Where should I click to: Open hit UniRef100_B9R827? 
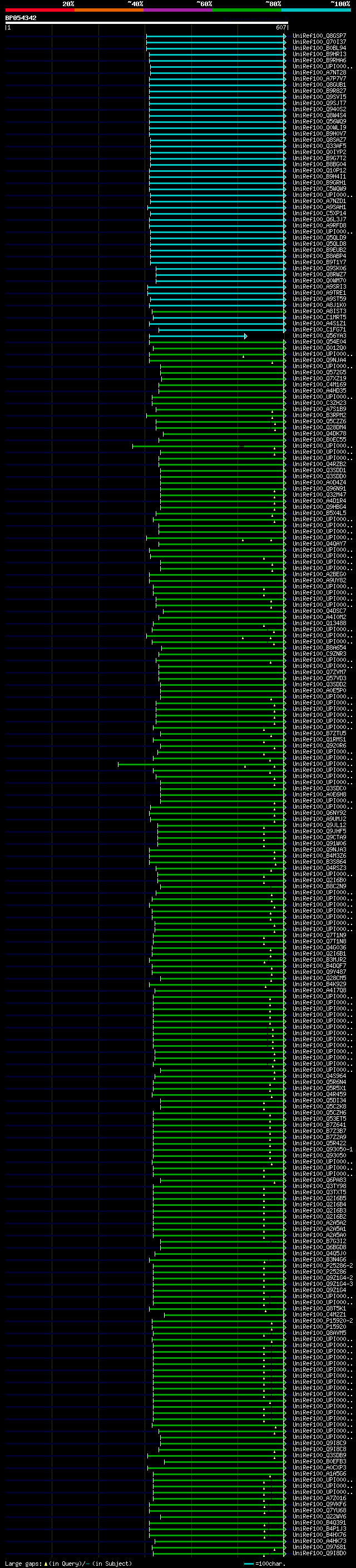pyautogui.click(x=319, y=91)
